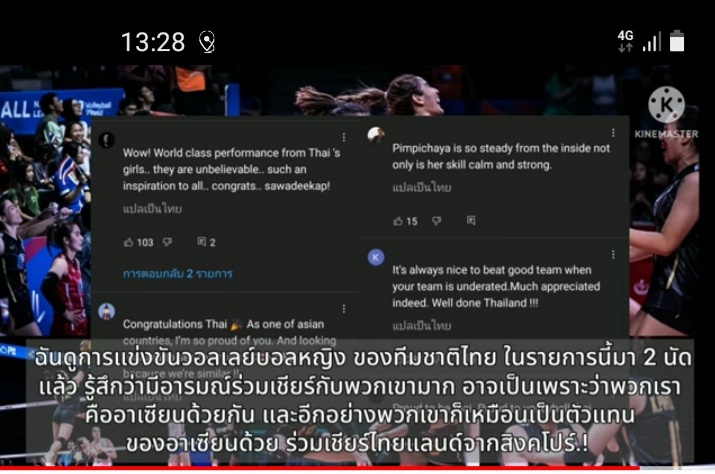This screenshot has width=715, height=474.
Task: Translate the 'Well done Thailand' comment to Thai
Action: pos(422,326)
